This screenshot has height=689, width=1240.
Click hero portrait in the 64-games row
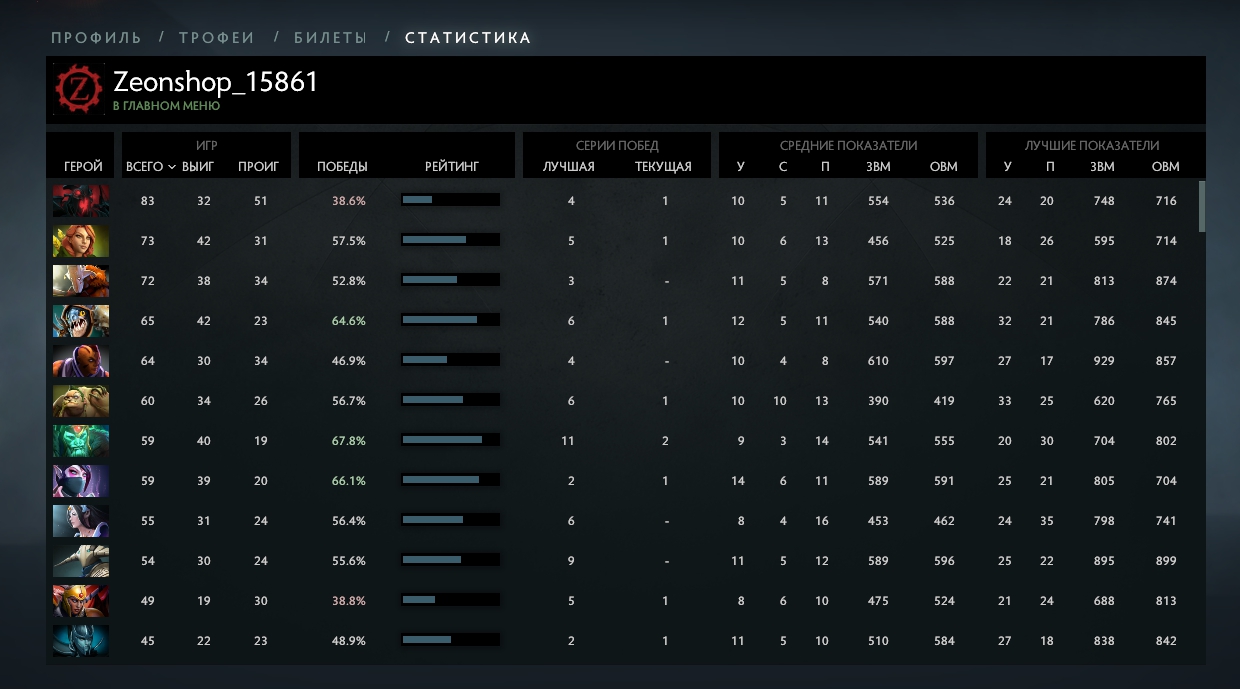pos(81,361)
